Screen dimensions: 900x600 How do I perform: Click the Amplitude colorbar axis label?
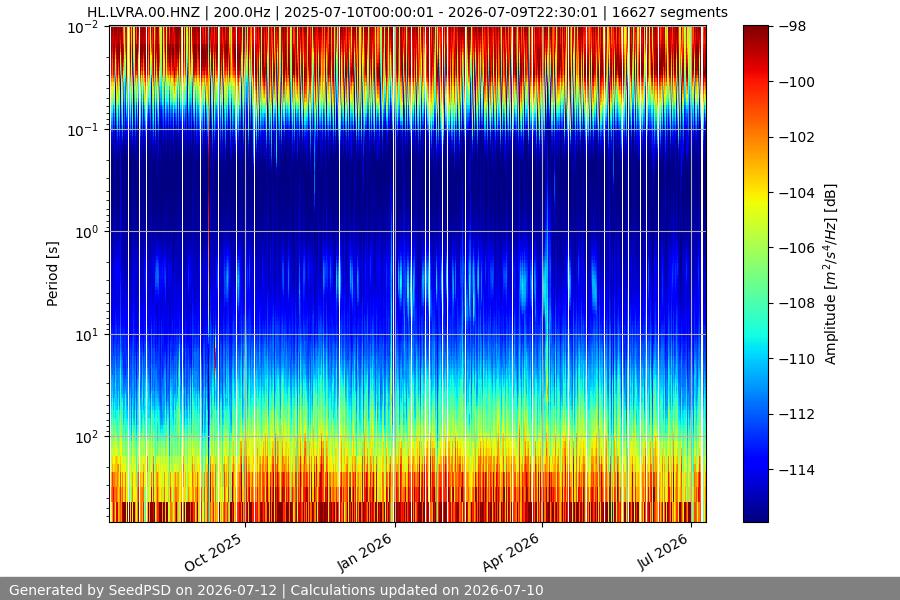point(831,274)
